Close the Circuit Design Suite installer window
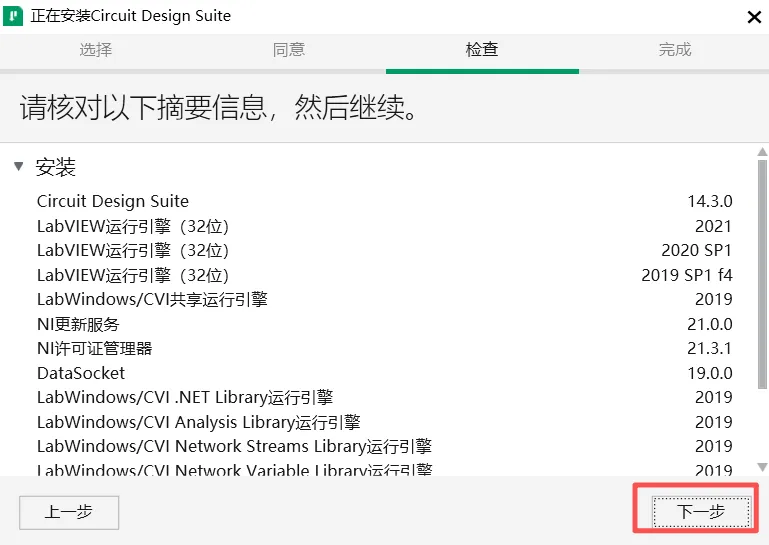This screenshot has width=769, height=545. click(x=754, y=17)
